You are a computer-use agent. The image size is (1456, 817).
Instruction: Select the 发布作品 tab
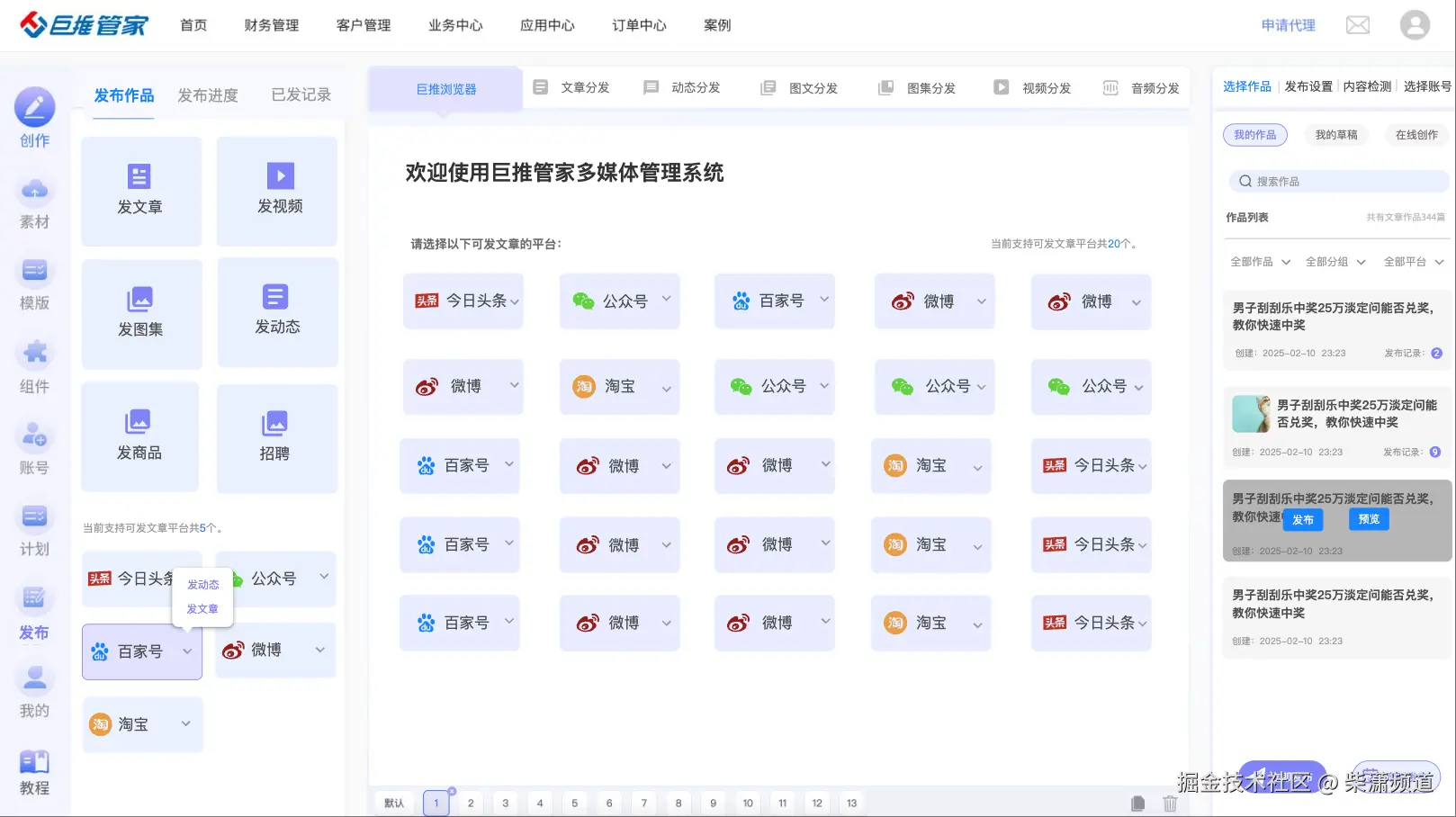124,94
